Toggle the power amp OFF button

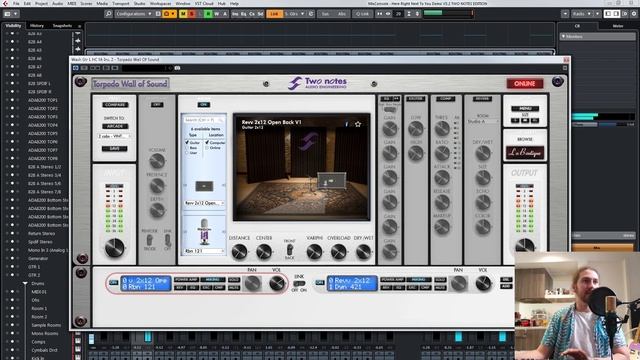coord(157,104)
